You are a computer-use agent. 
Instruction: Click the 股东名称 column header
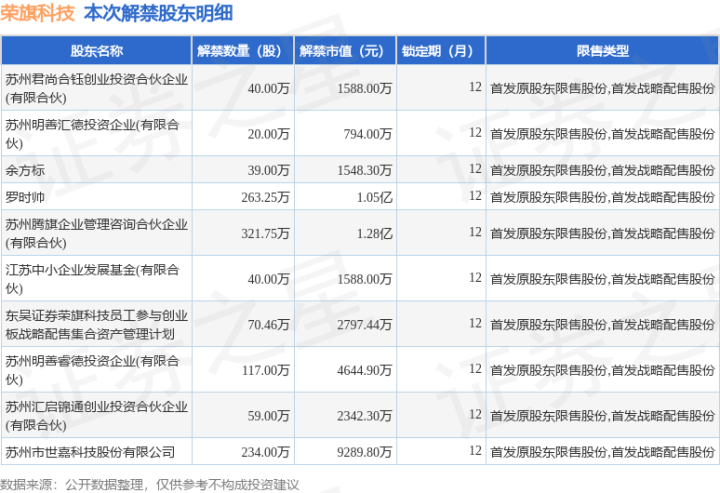pyautogui.click(x=96, y=50)
